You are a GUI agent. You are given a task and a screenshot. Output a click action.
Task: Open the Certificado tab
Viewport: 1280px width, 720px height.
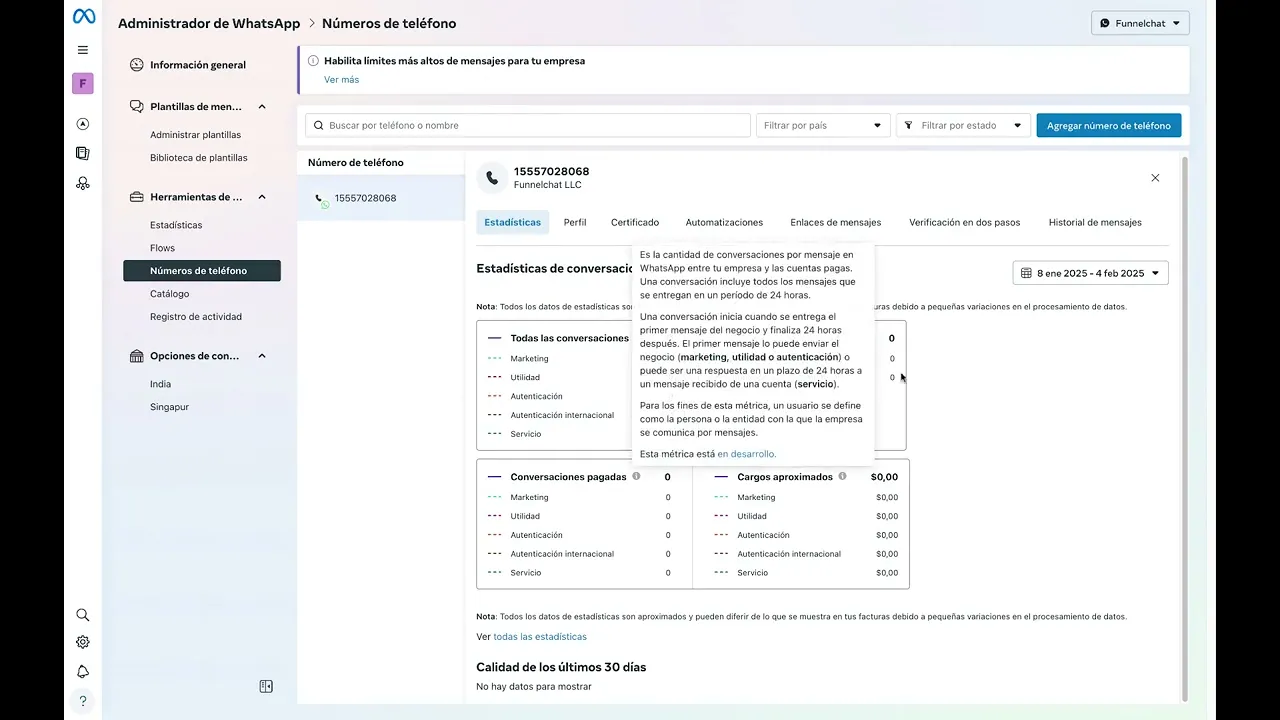pos(635,222)
